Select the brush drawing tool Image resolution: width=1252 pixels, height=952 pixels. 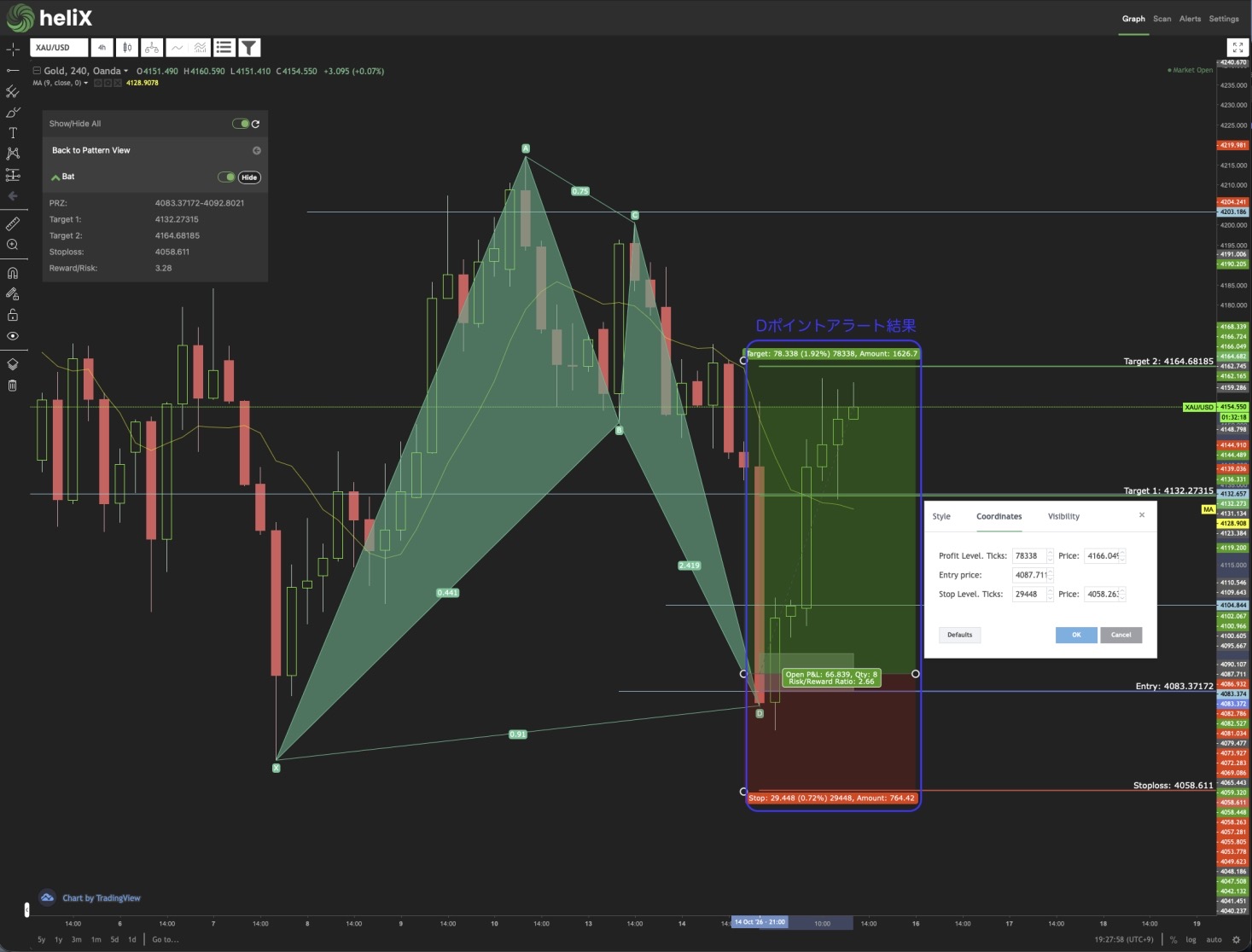pyautogui.click(x=13, y=113)
